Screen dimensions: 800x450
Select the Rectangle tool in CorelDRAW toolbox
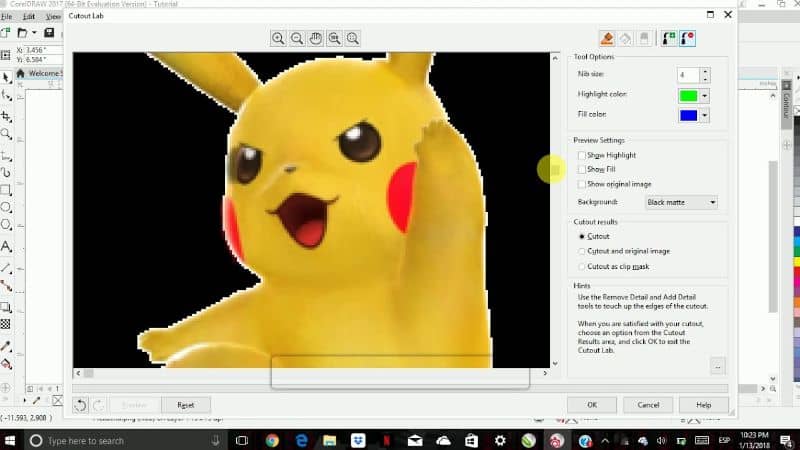click(7, 190)
